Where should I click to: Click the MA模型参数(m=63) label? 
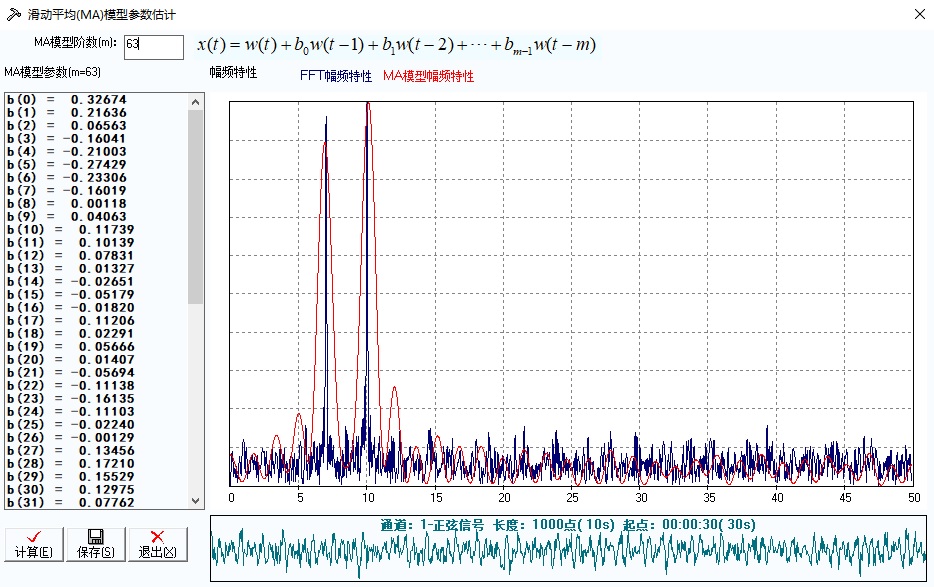coord(52,72)
